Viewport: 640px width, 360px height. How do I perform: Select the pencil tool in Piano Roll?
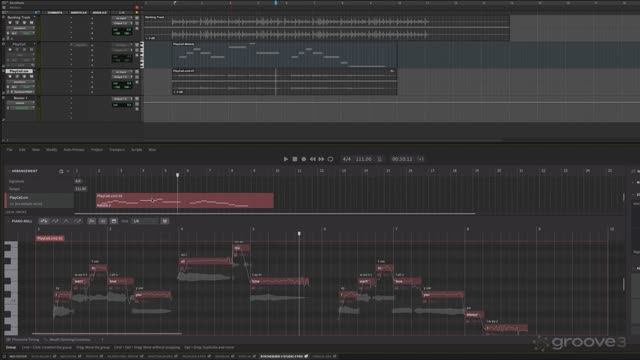pyautogui.click(x=55, y=221)
